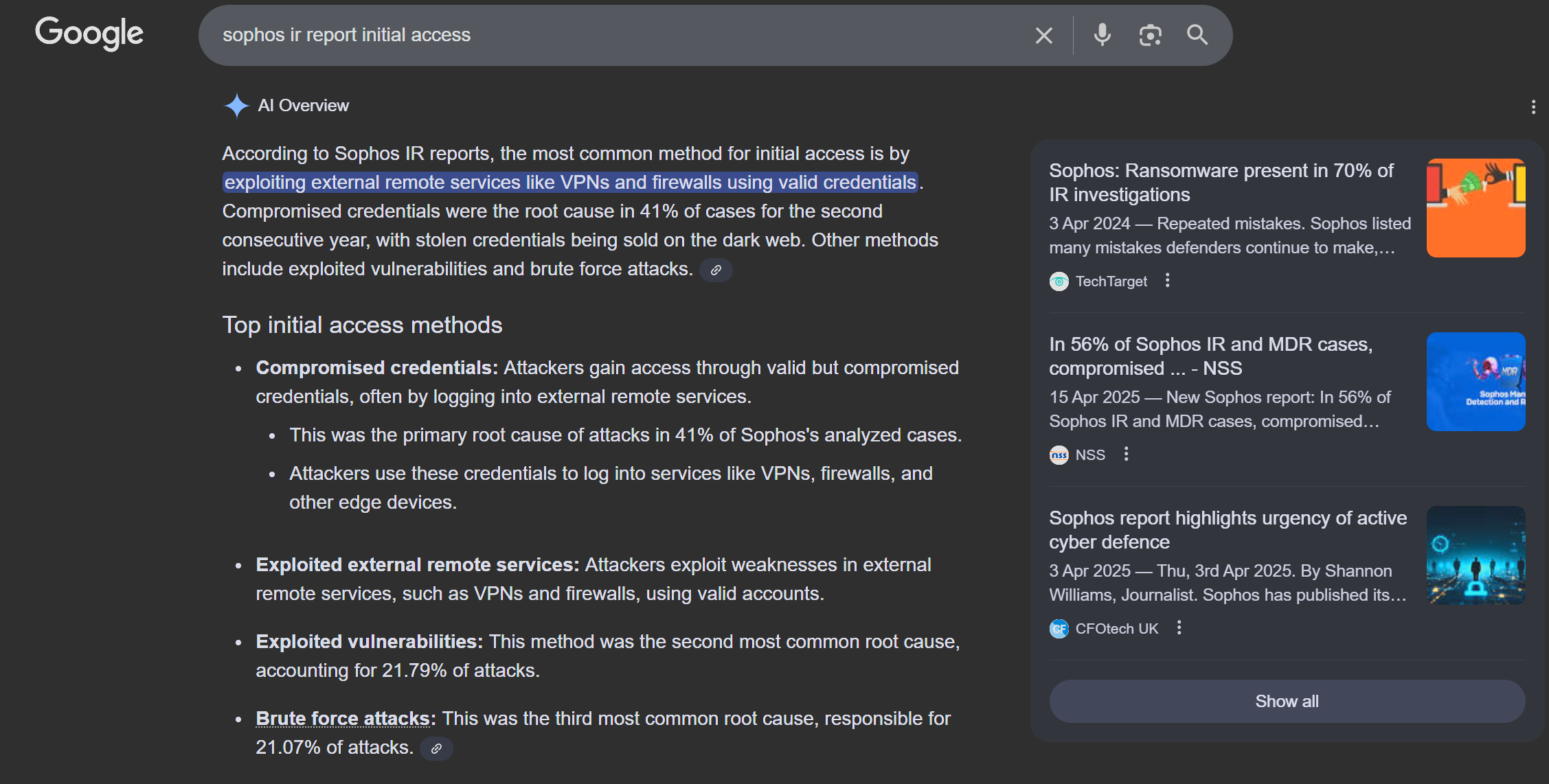This screenshot has height=784, width=1549.
Task: Open the blue Sophos MDR thumbnail image
Action: pos(1475,382)
